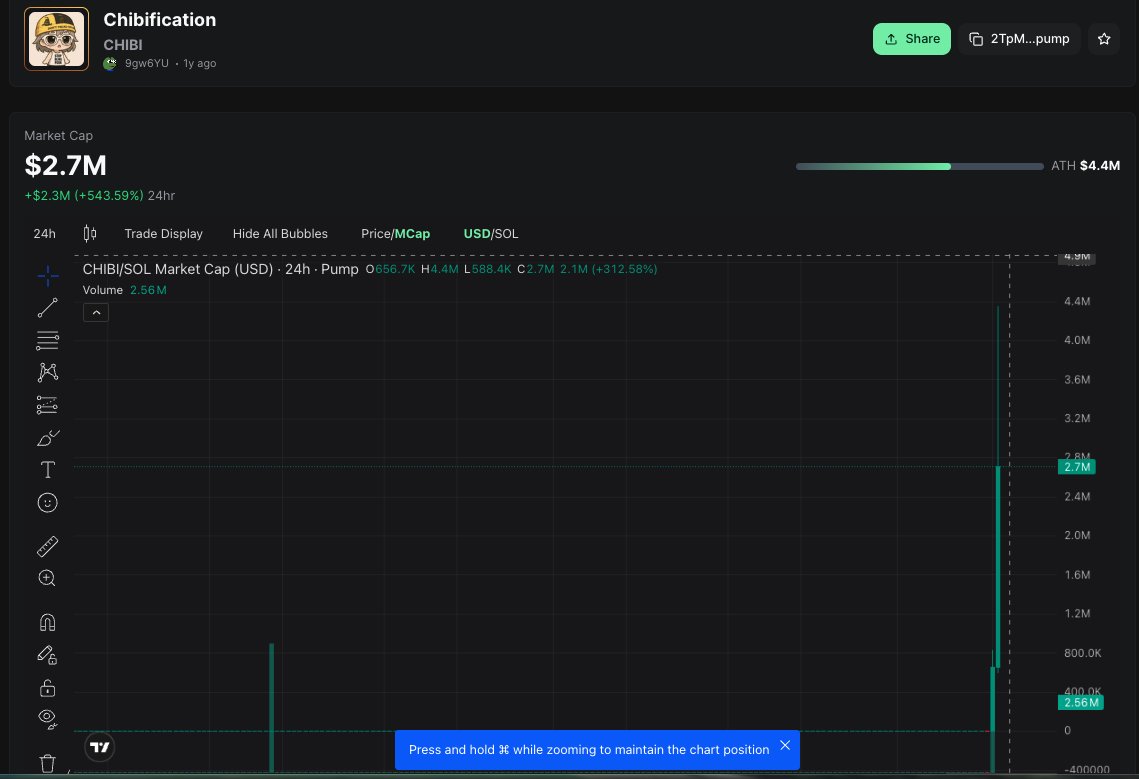The height and width of the screenshot is (779, 1139).
Task: Click the star favorite icon
Action: click(x=1104, y=39)
